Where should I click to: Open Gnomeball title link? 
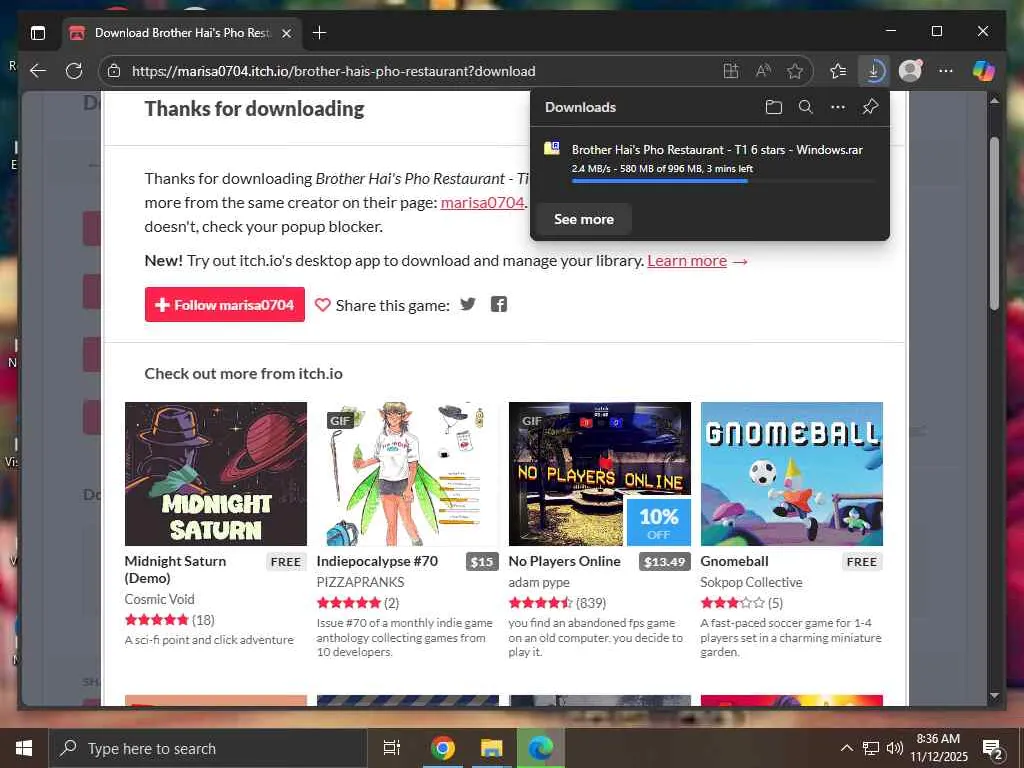click(734, 561)
